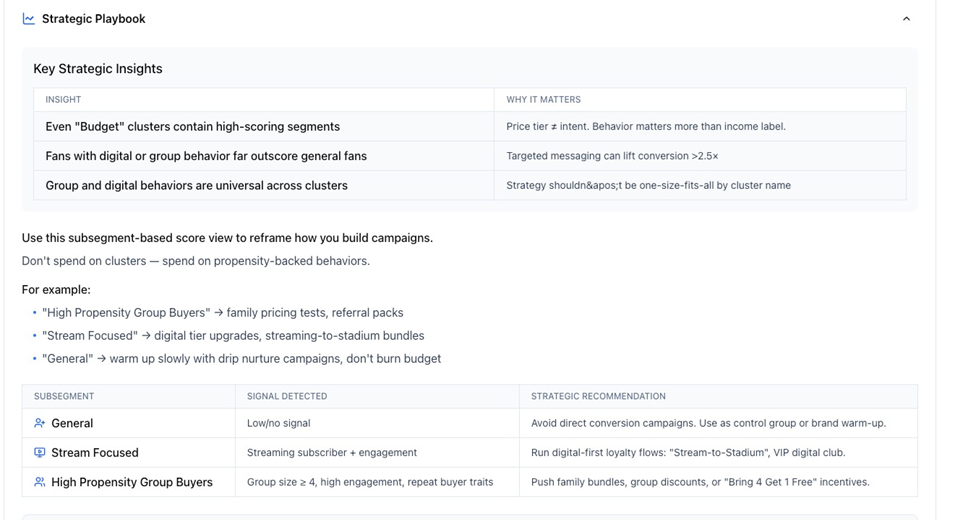Viewport: 955px width, 520px height.
Task: Click the SUBSEGMENT column header
Action: point(64,396)
